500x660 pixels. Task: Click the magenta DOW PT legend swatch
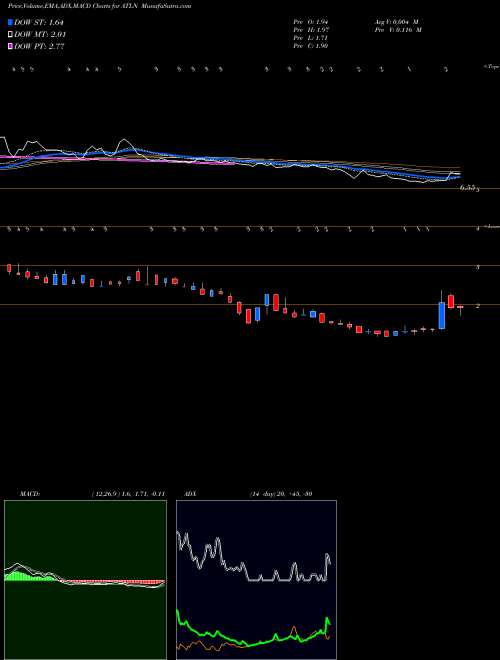(x=10, y=46)
